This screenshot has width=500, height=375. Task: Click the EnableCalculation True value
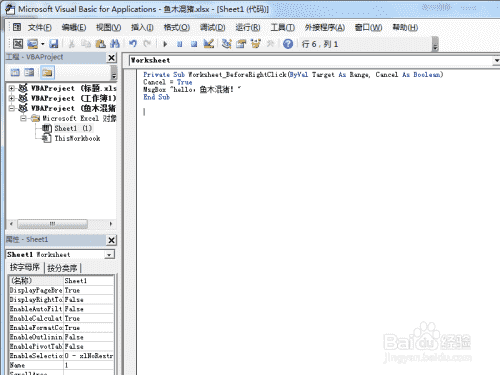89,318
